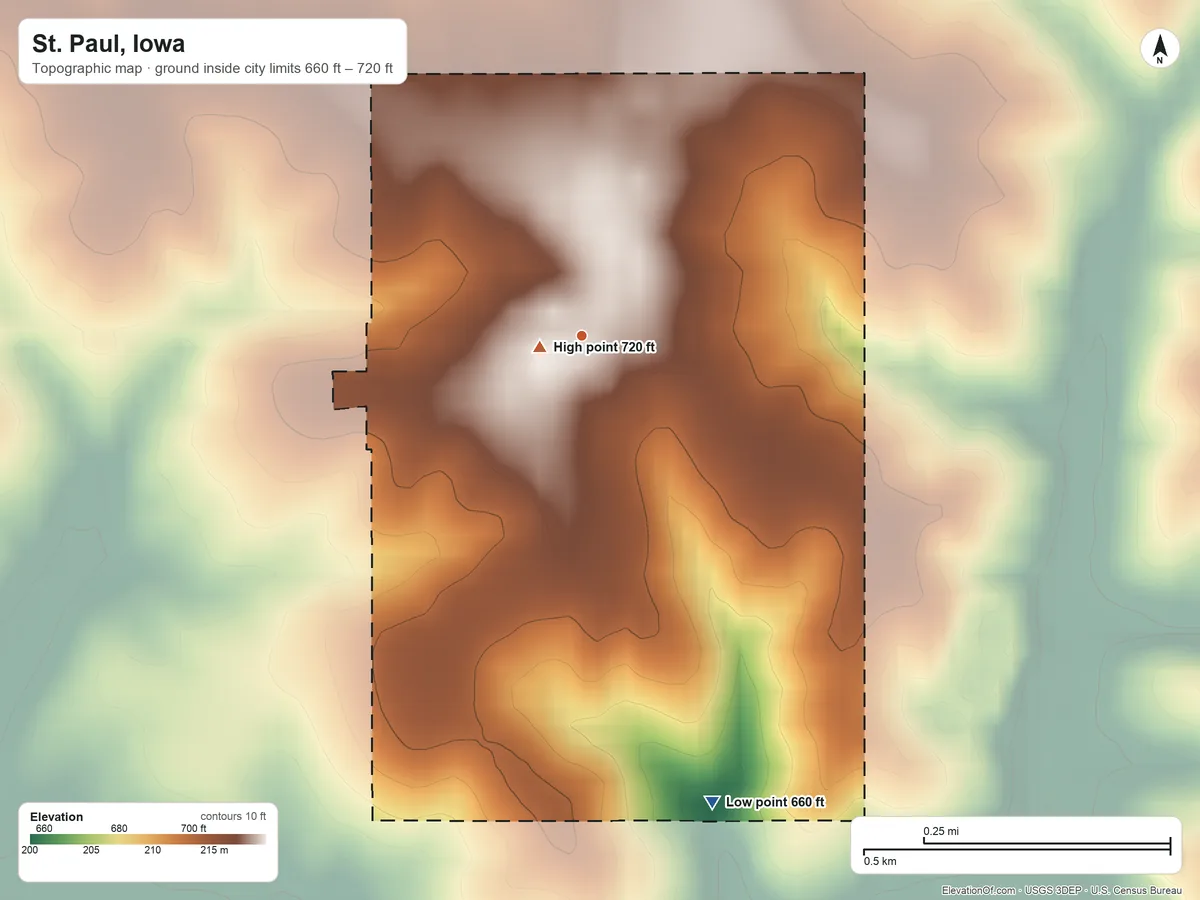1200x900 pixels.
Task: Click the elevation color gradient bar
Action: [148, 840]
